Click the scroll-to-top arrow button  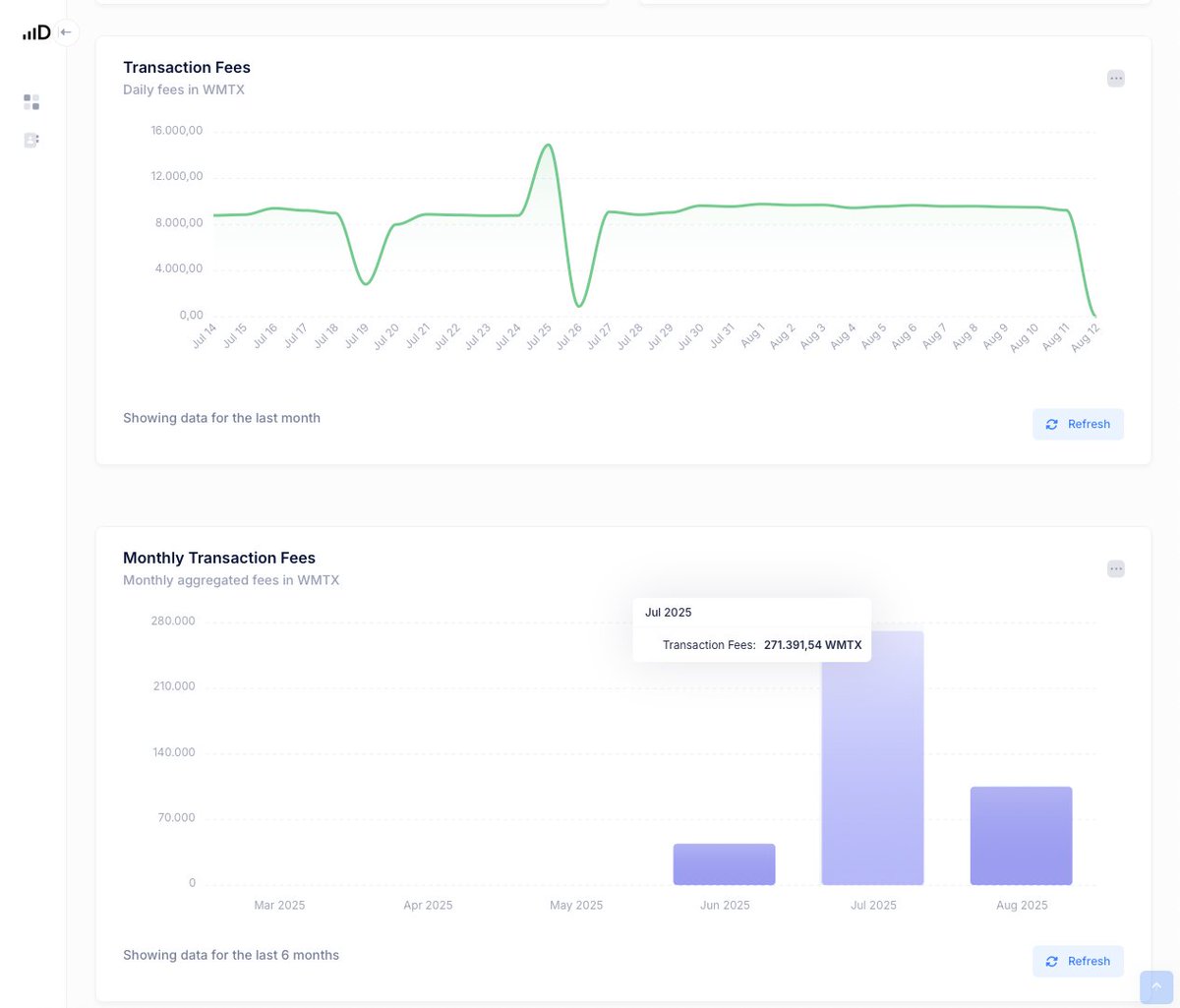1156,986
